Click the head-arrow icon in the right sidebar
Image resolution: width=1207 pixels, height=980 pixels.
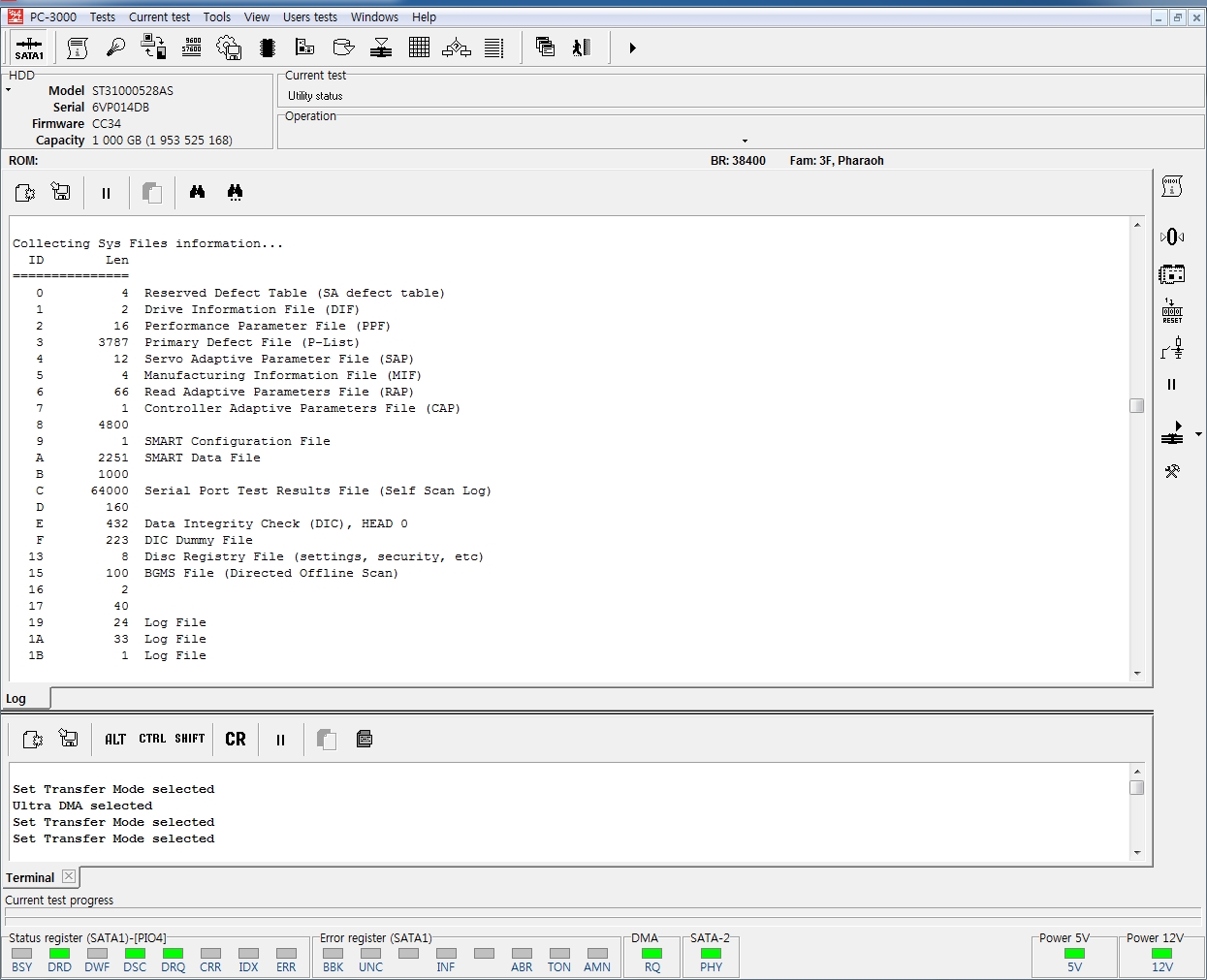(1172, 433)
